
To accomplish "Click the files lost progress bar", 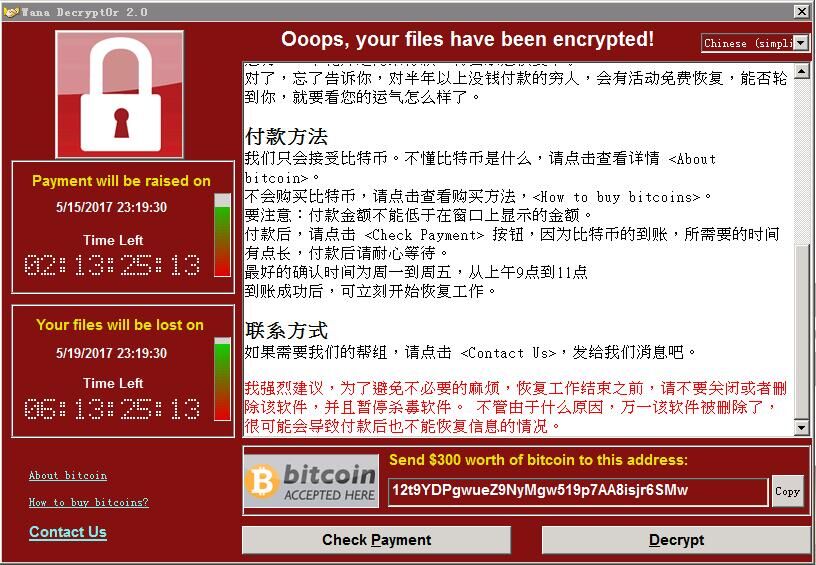I will (x=222, y=379).
